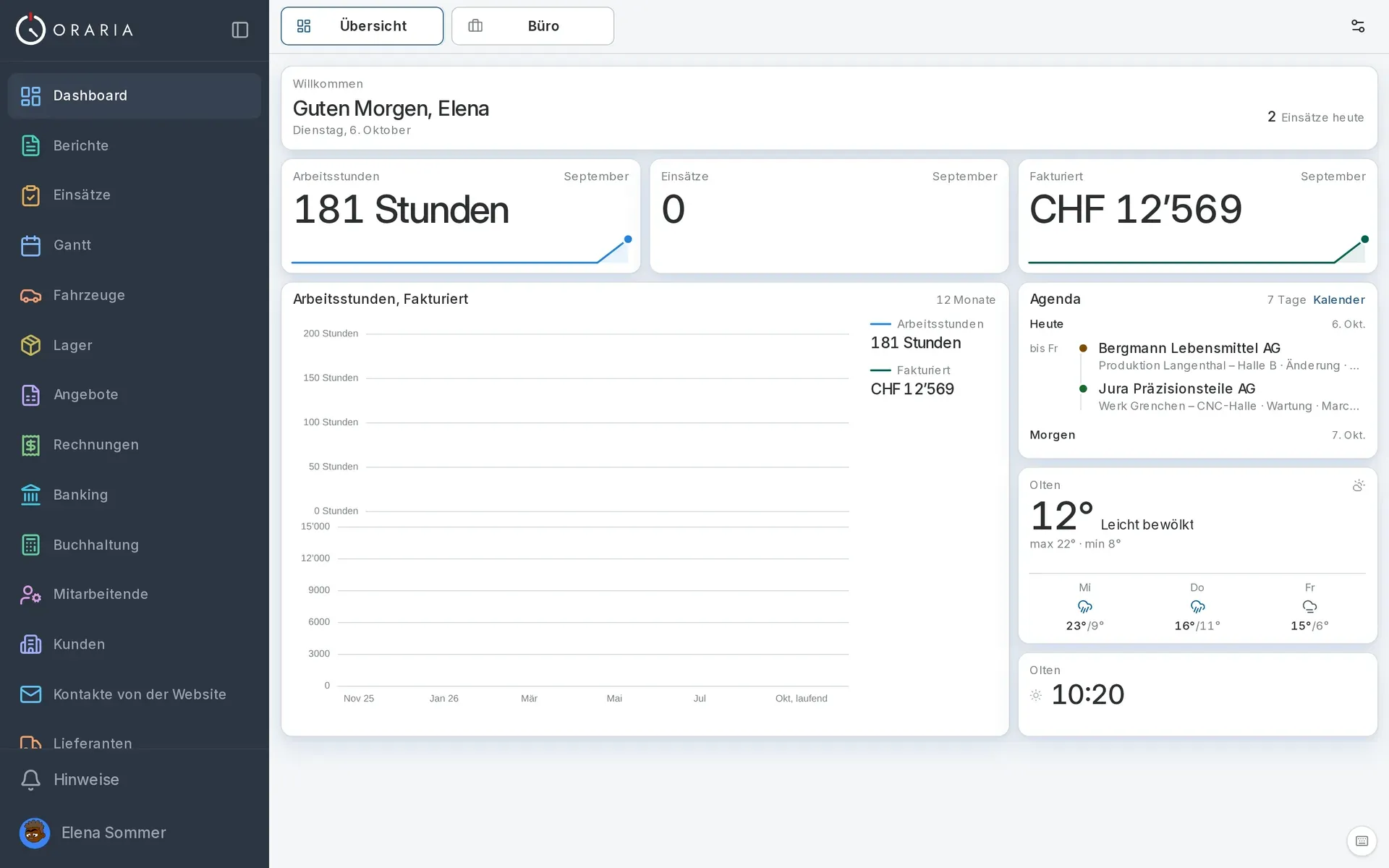
Task: Click the Angebote document icon
Action: click(x=30, y=395)
